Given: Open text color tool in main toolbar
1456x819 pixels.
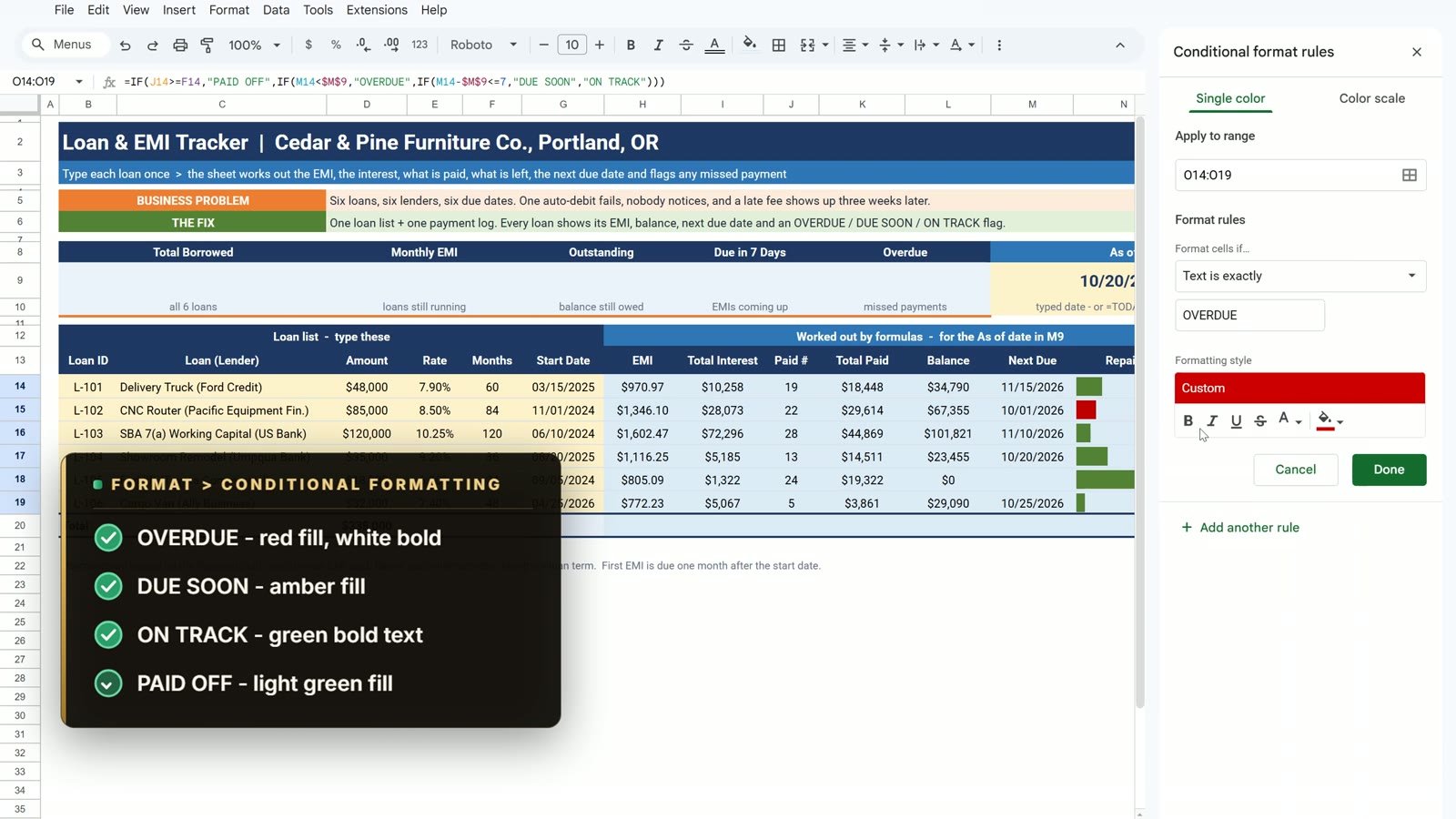Looking at the screenshot, I should [715, 45].
